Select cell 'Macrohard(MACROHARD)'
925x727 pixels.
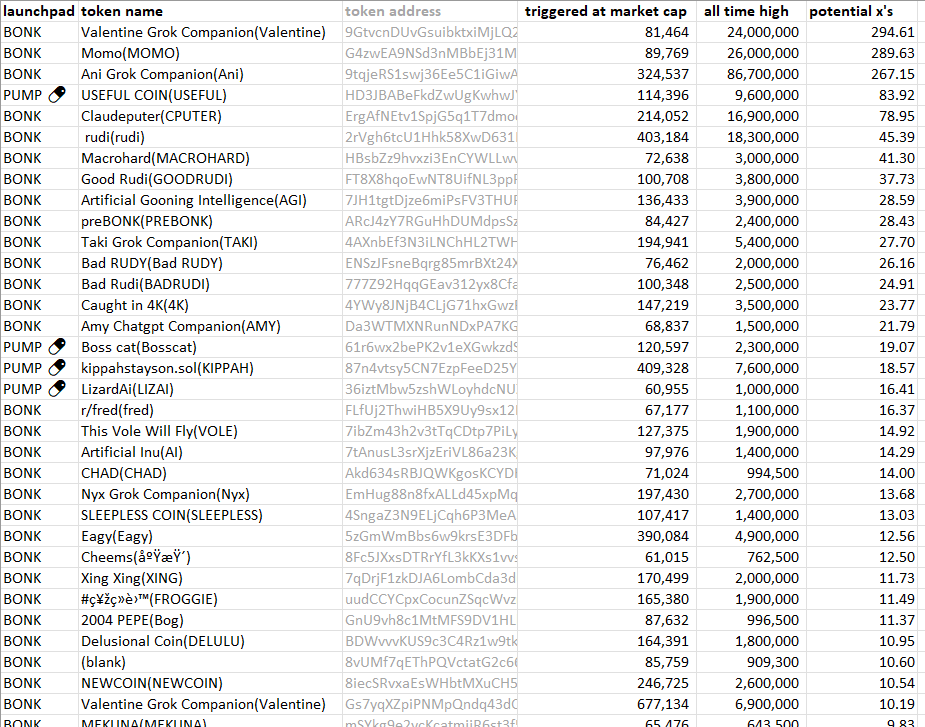point(210,158)
